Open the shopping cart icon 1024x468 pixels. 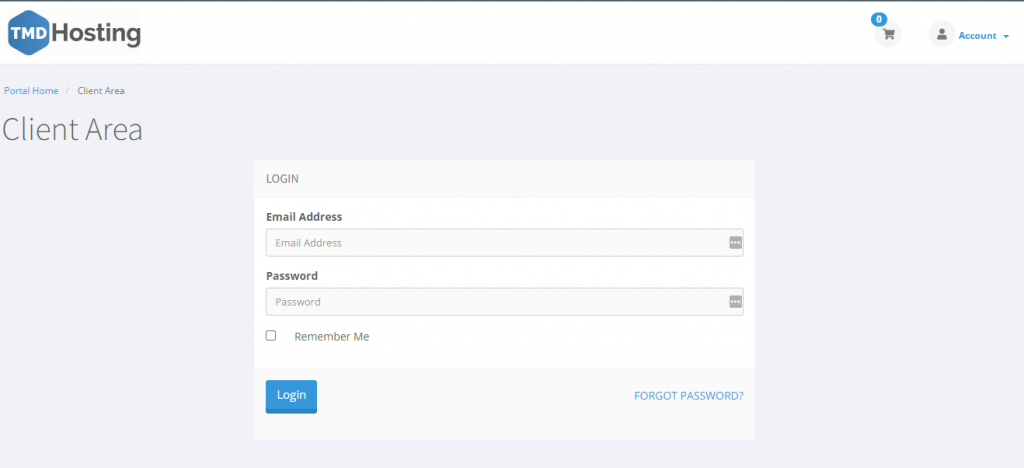pyautogui.click(x=888, y=35)
